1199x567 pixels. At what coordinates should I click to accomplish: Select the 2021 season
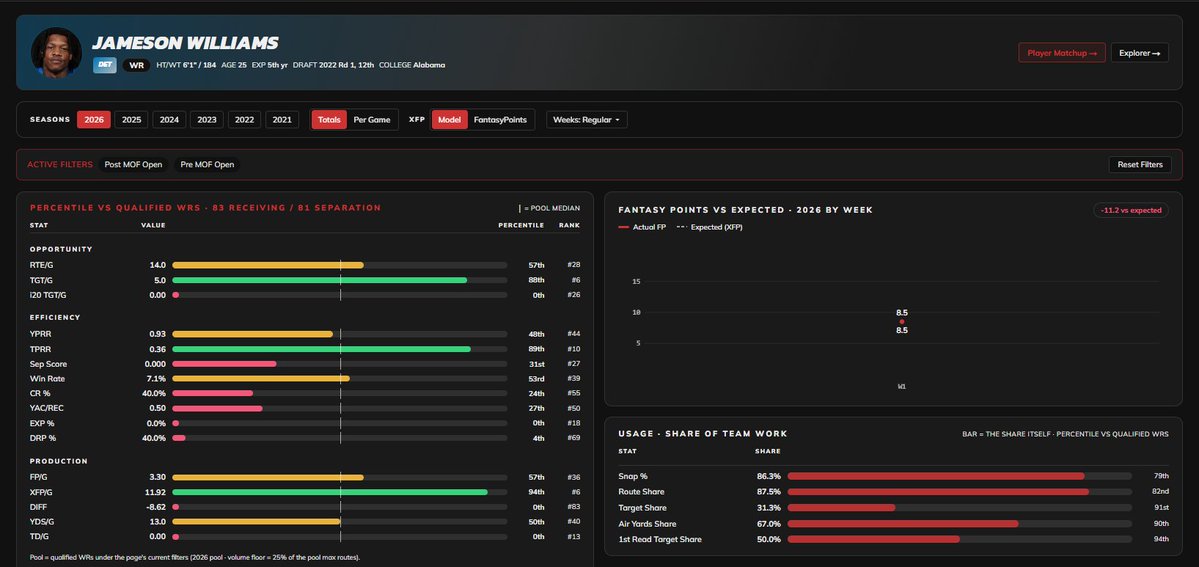point(282,120)
